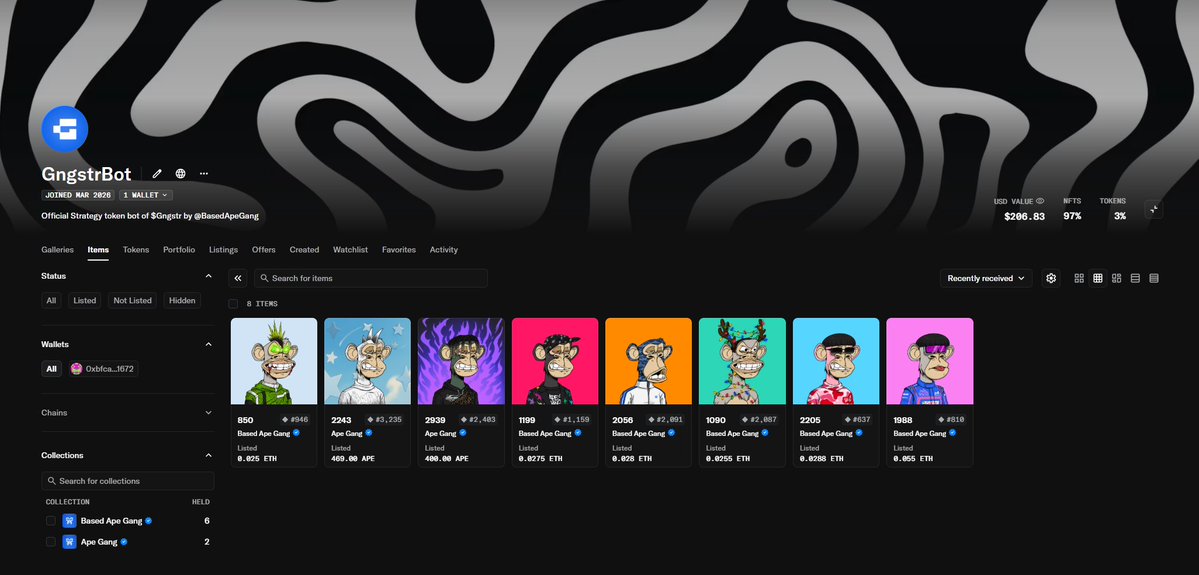Open NFT 1090 thumbnail with reindeer antlers
The width and height of the screenshot is (1199, 575).
coord(742,361)
